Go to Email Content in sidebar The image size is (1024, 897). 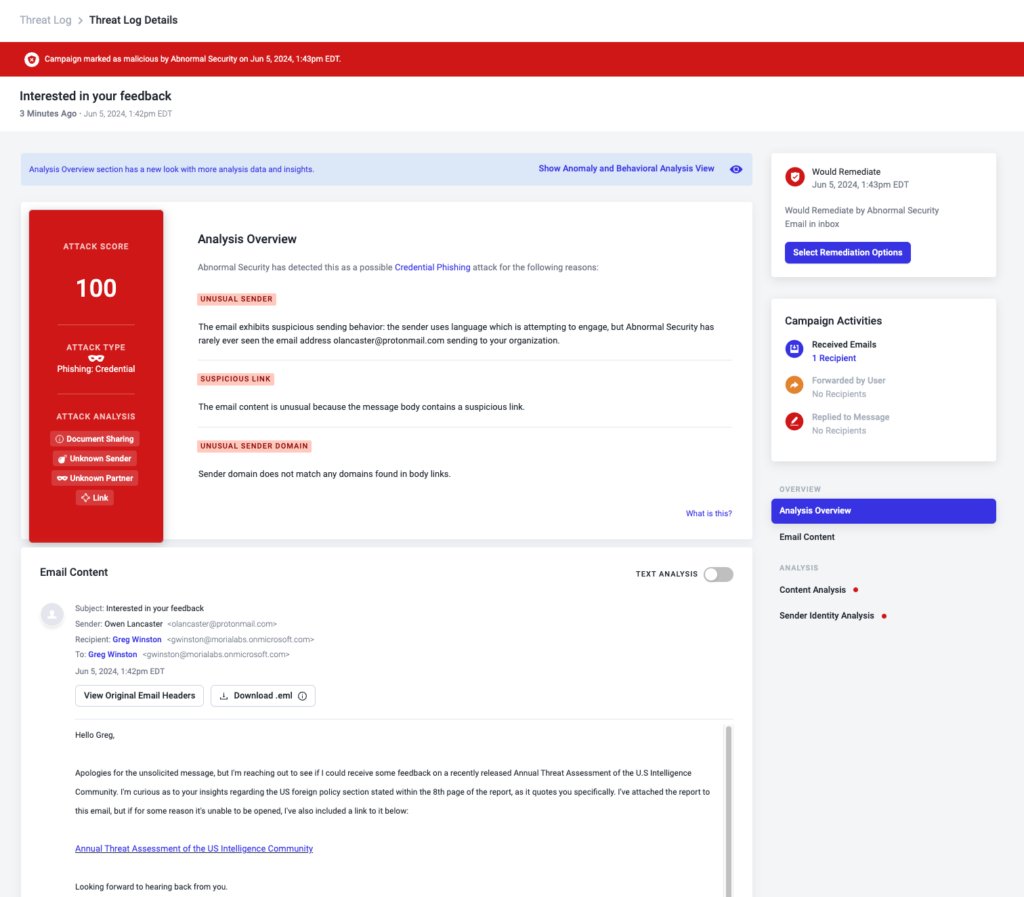coord(807,537)
